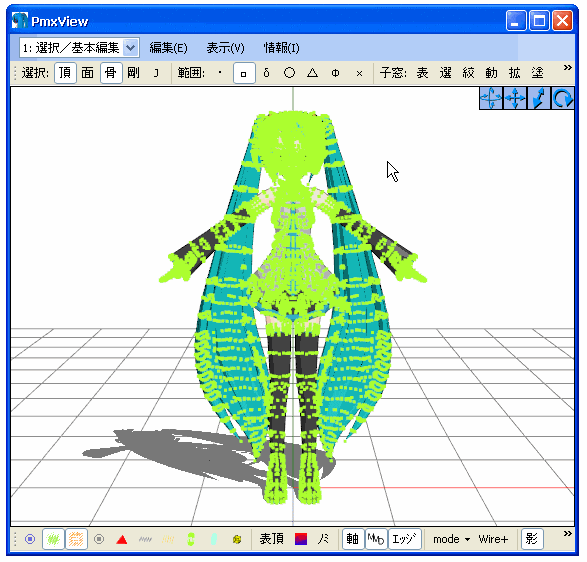Click the yellow hatched lines icon
Image resolution: width=587 pixels, height=562 pixels.
168,540
